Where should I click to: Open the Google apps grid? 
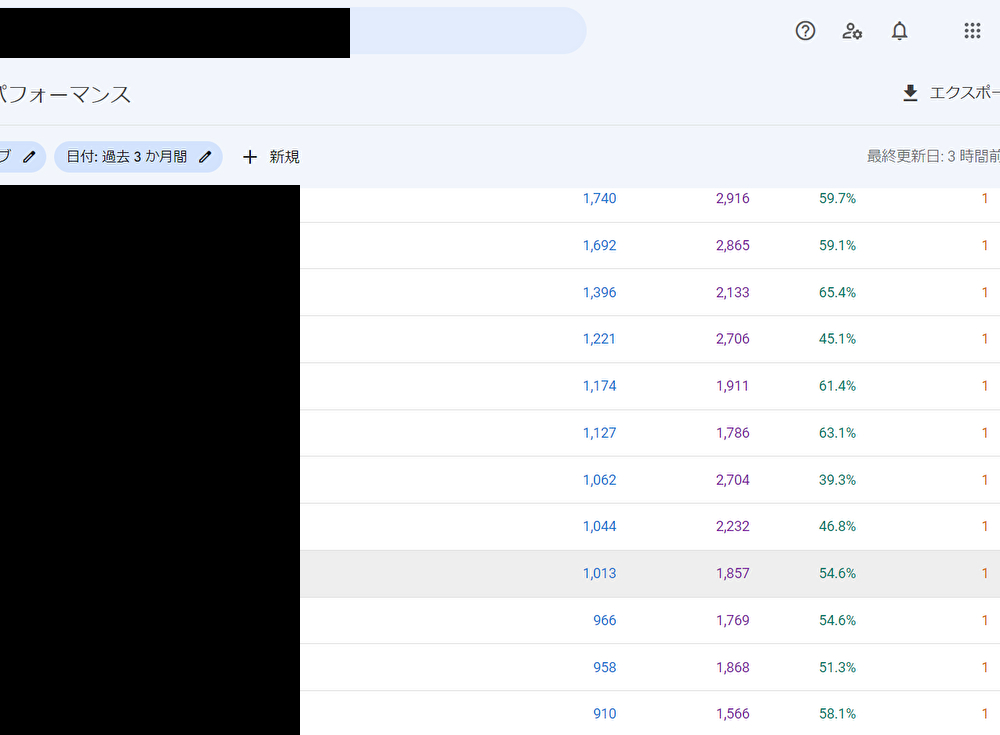click(972, 31)
